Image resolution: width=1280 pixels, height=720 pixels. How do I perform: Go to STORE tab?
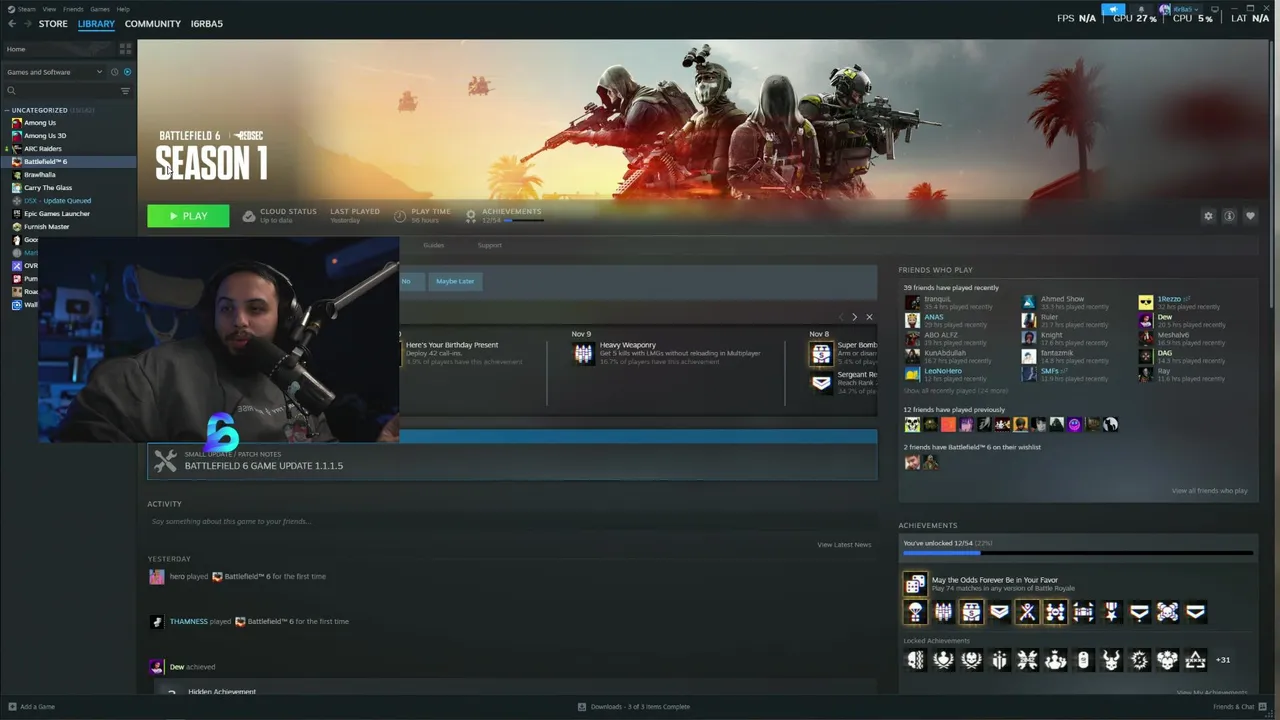pos(53,24)
